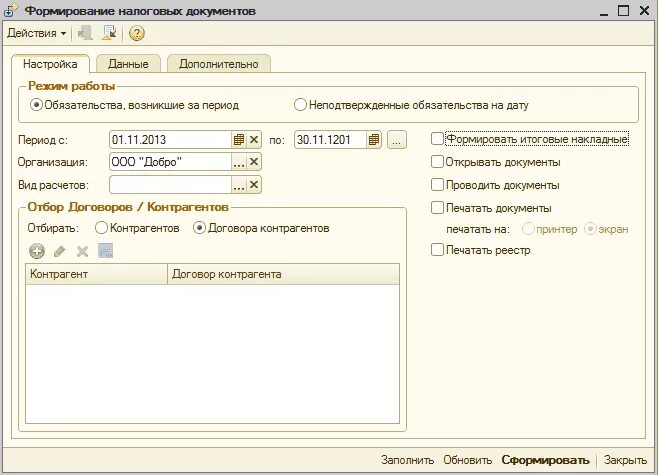Screen dimensions: 658x475
Task: Minimize the window
Action: point(604,11)
